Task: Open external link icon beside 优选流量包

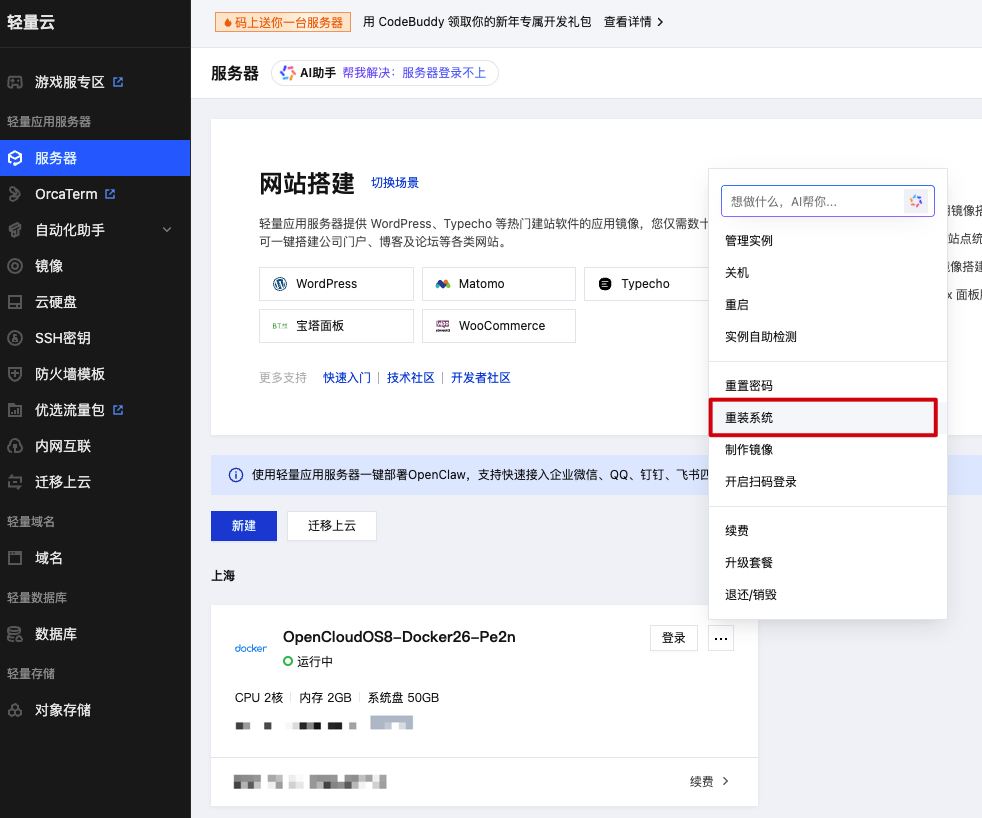Action: pos(118,410)
